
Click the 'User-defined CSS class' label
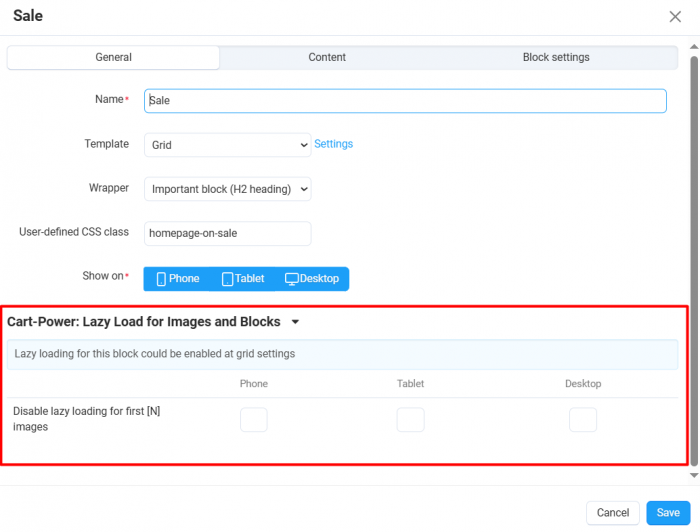tap(74, 232)
